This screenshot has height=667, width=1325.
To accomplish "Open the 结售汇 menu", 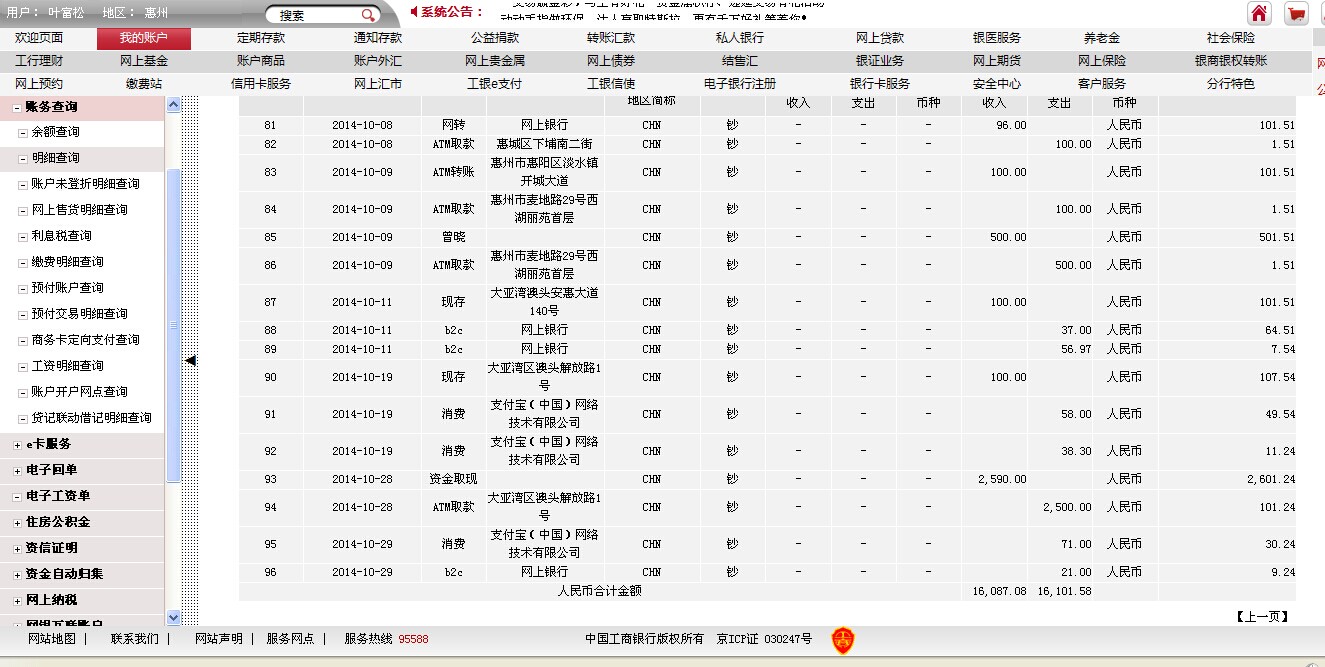I will tap(740, 61).
